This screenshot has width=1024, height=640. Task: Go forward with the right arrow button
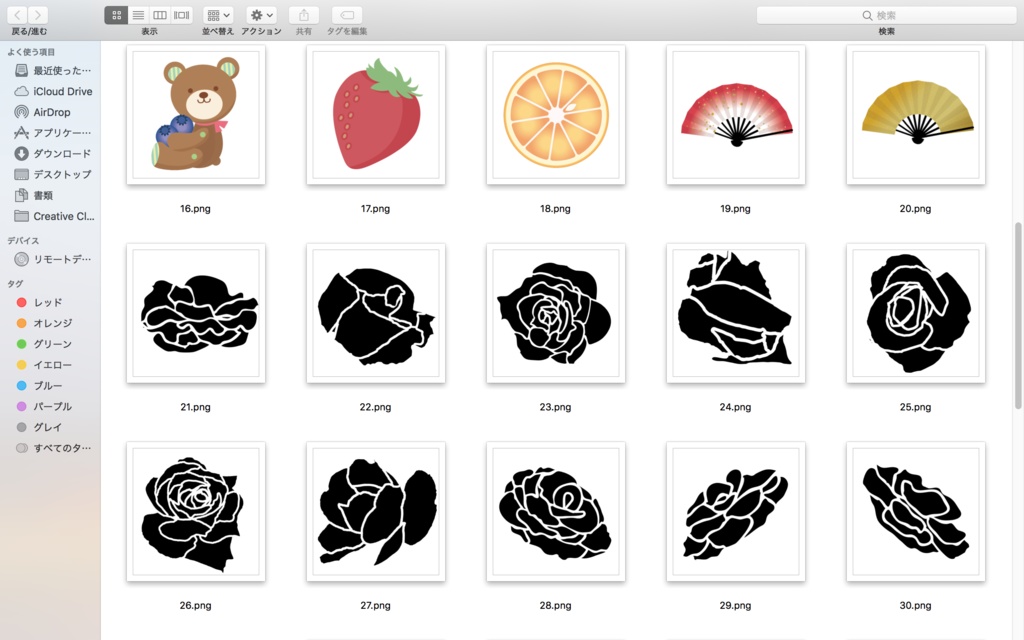pyautogui.click(x=38, y=15)
